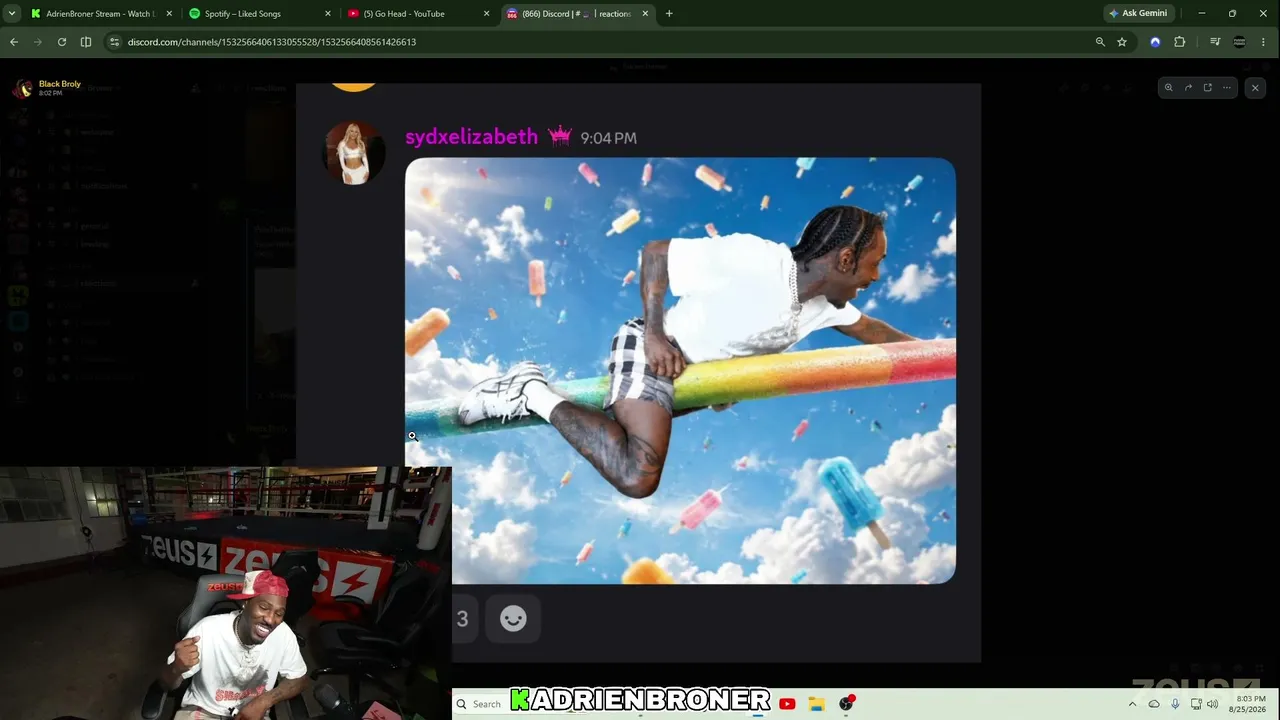Open the media controls toolbar icon
Viewport: 1280px width, 720px height.
click(1215, 42)
